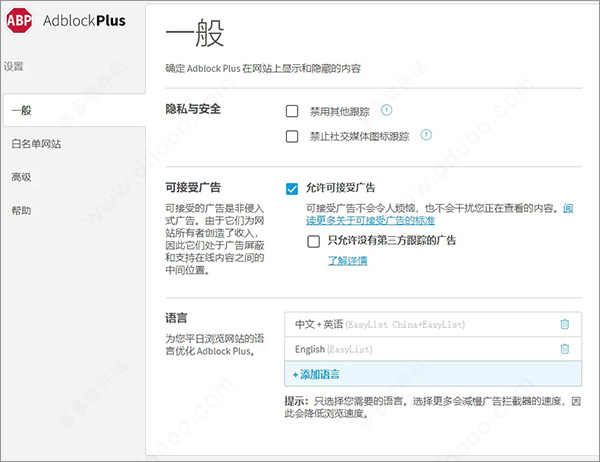Click the + 添加语言 button
The width and height of the screenshot is (600, 462).
tap(316, 374)
